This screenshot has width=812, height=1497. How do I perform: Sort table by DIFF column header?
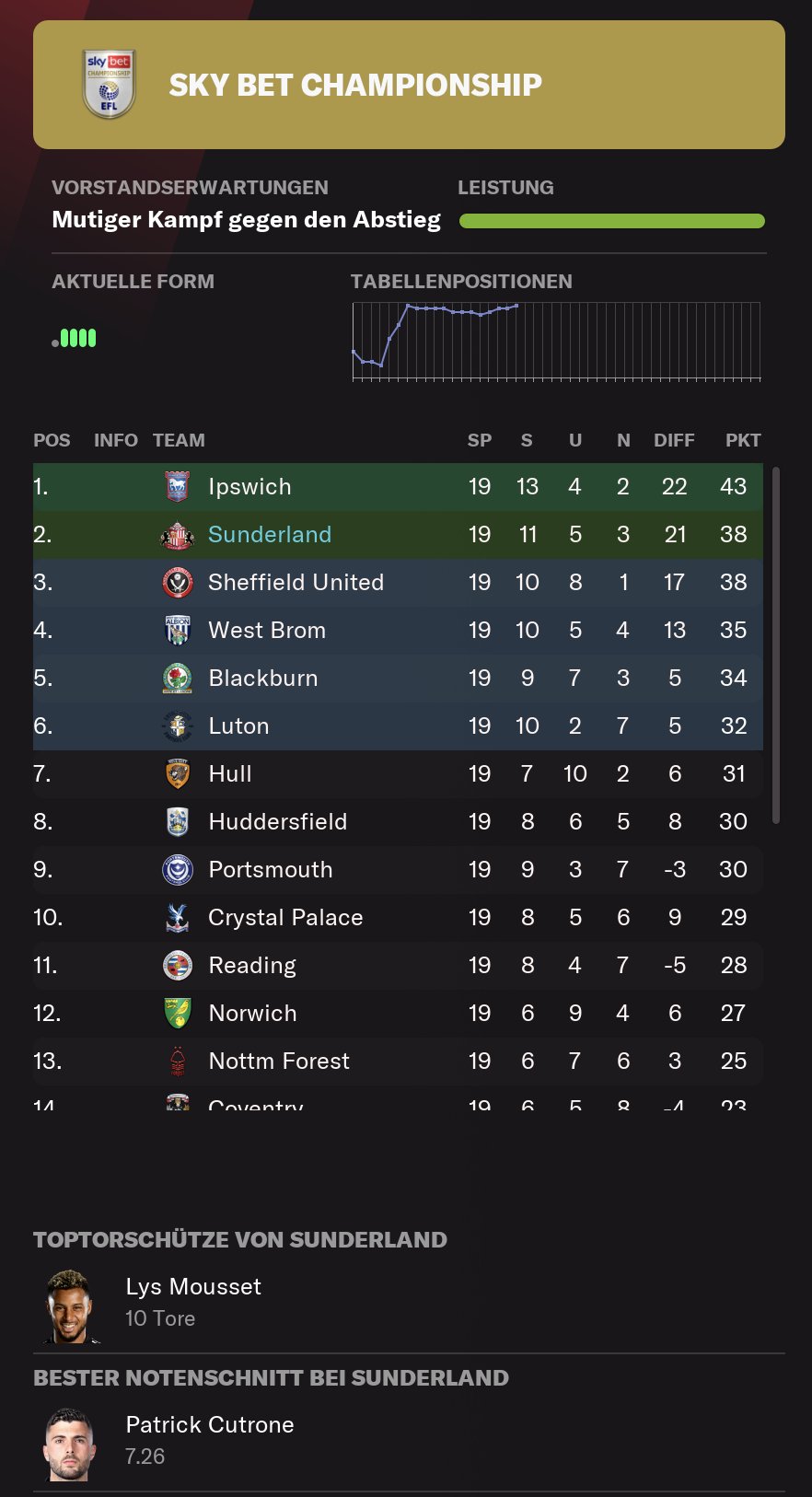coord(674,440)
